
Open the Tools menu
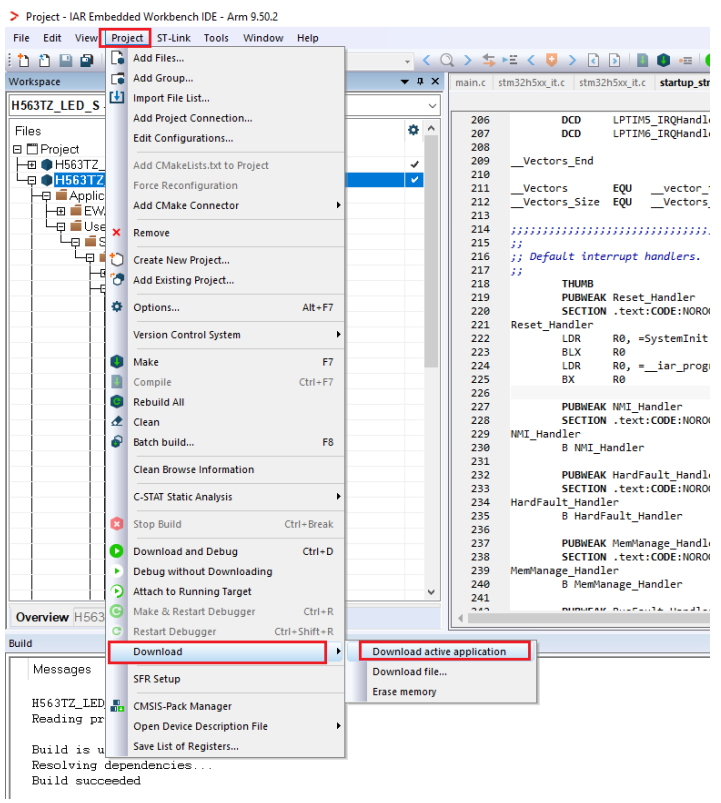click(x=216, y=38)
